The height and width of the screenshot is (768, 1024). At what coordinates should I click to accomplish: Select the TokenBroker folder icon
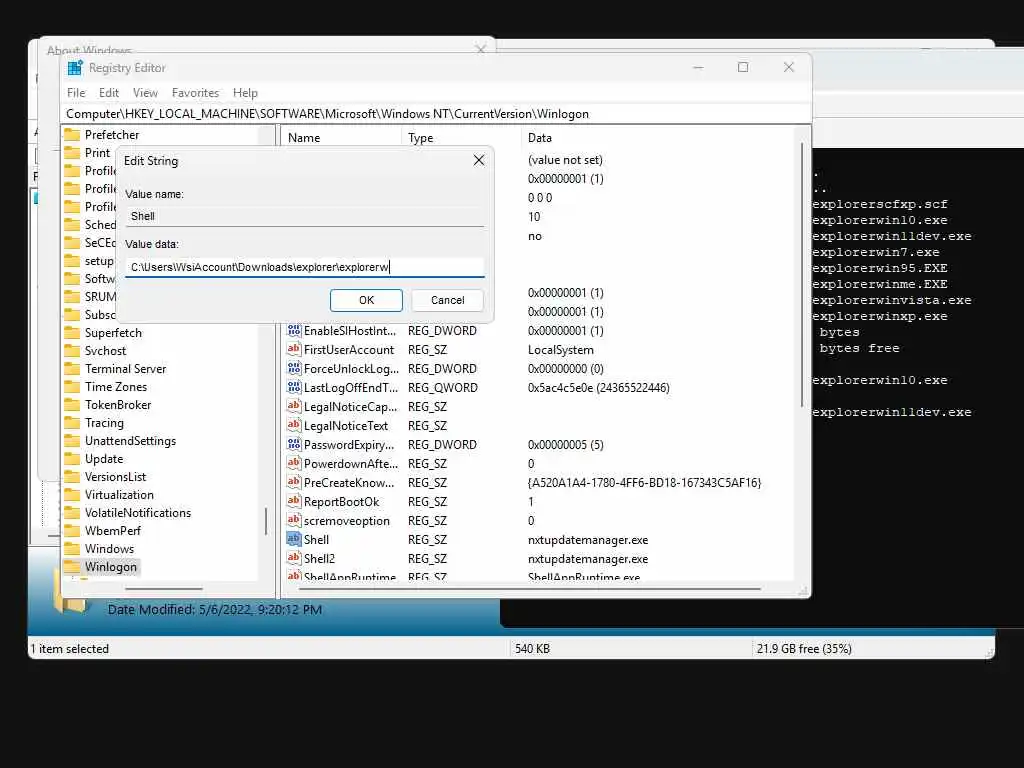(72, 405)
